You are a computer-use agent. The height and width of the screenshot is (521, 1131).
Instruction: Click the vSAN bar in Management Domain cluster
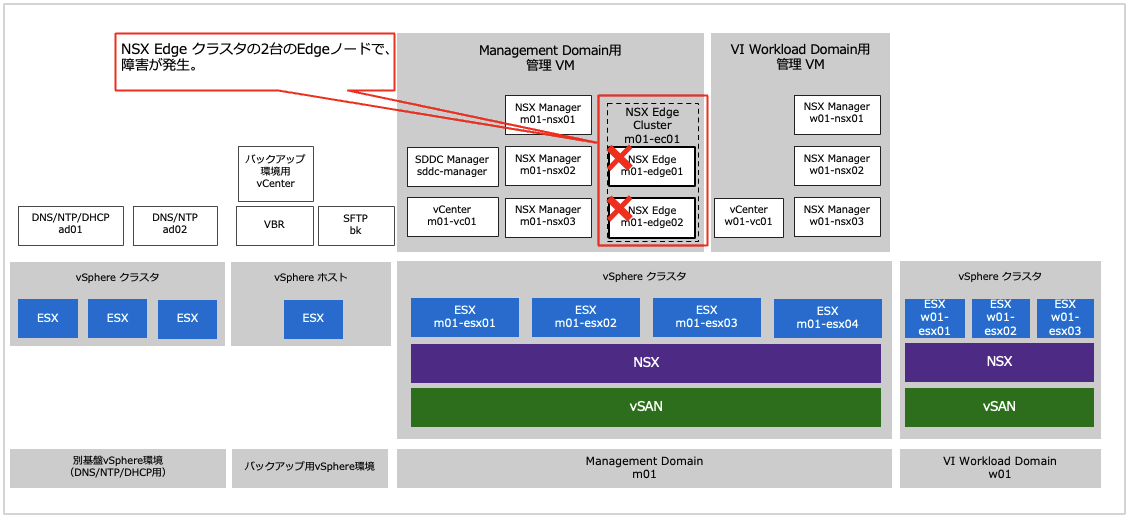coord(646,407)
